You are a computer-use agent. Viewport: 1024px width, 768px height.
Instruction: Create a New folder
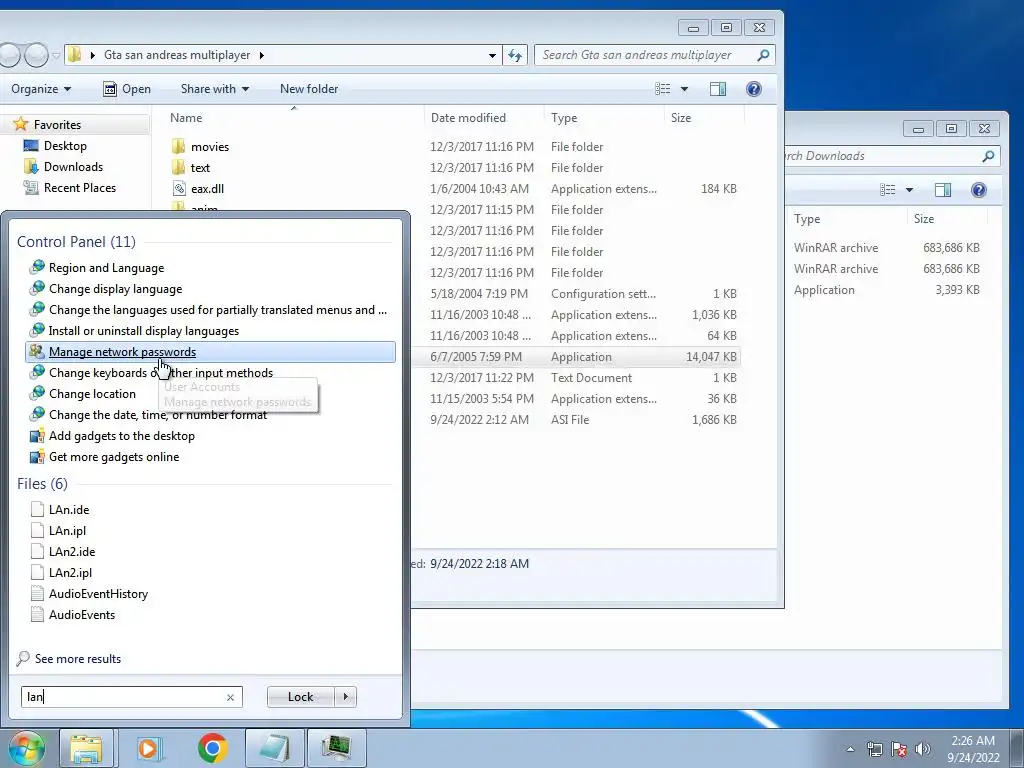[x=309, y=89]
